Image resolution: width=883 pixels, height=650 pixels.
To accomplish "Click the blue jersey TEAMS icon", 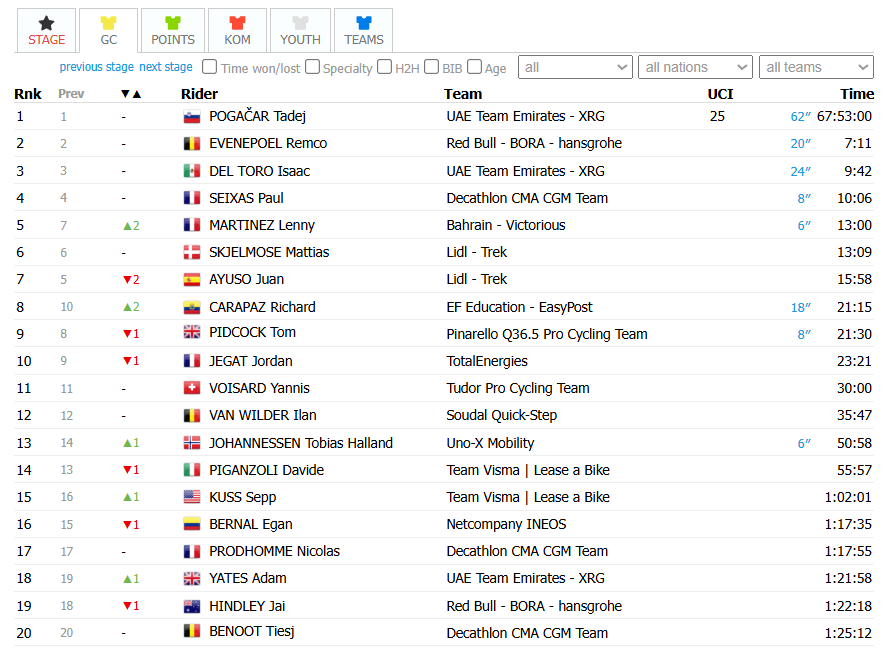I will (x=364, y=23).
